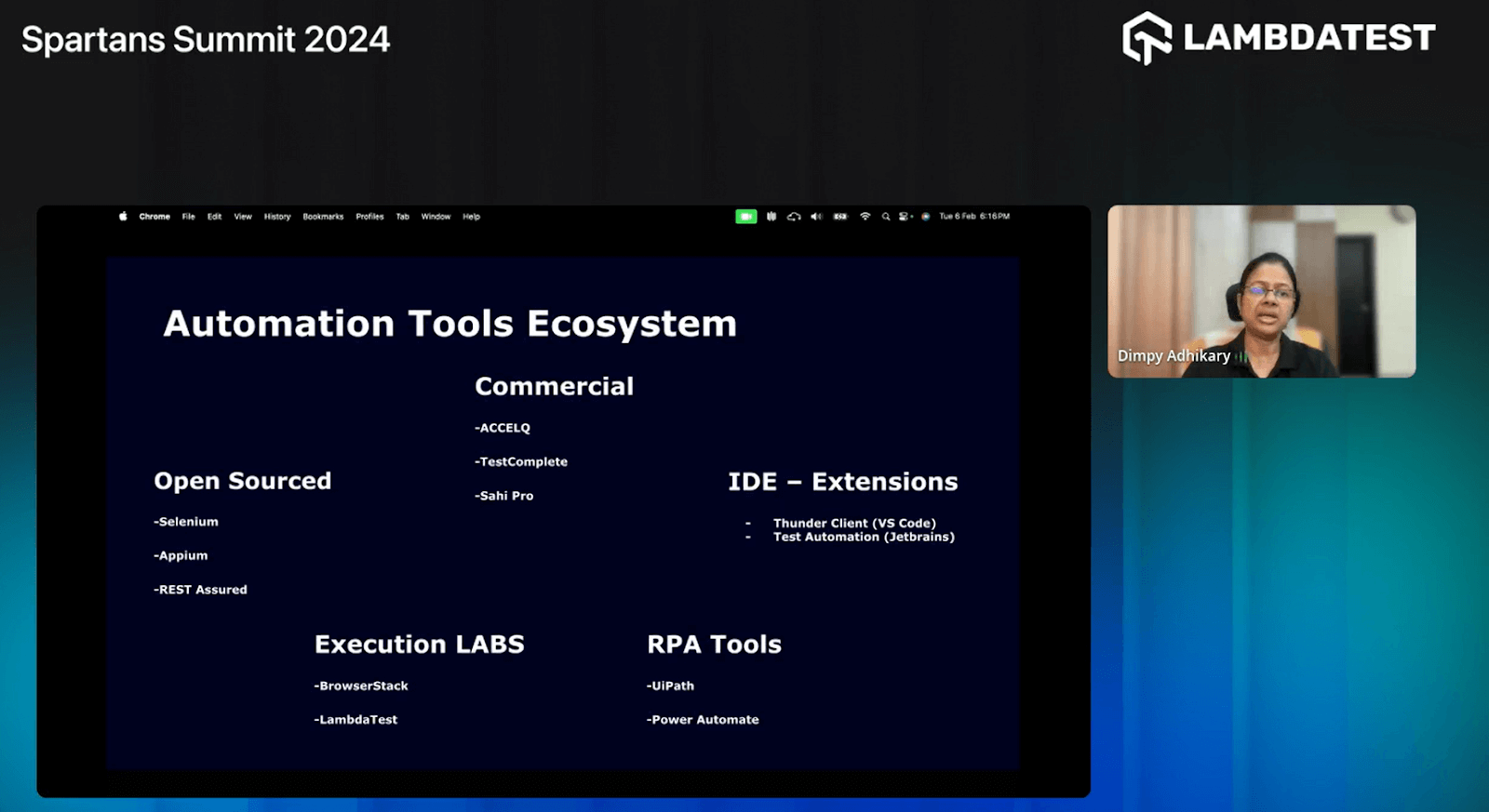This screenshot has width=1489, height=812.
Task: Click the '-Appium' item
Action: coord(181,555)
